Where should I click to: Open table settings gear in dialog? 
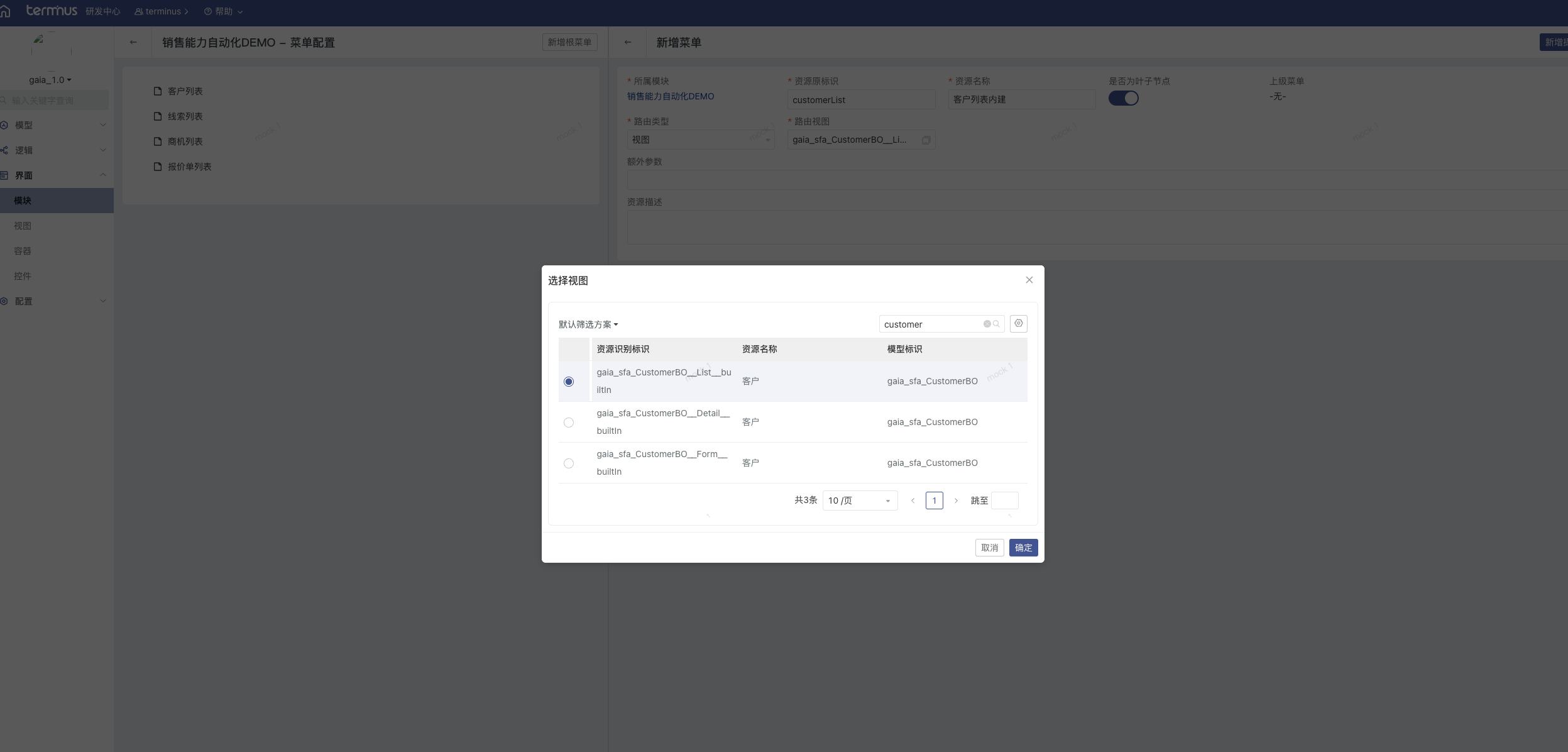tap(1019, 323)
